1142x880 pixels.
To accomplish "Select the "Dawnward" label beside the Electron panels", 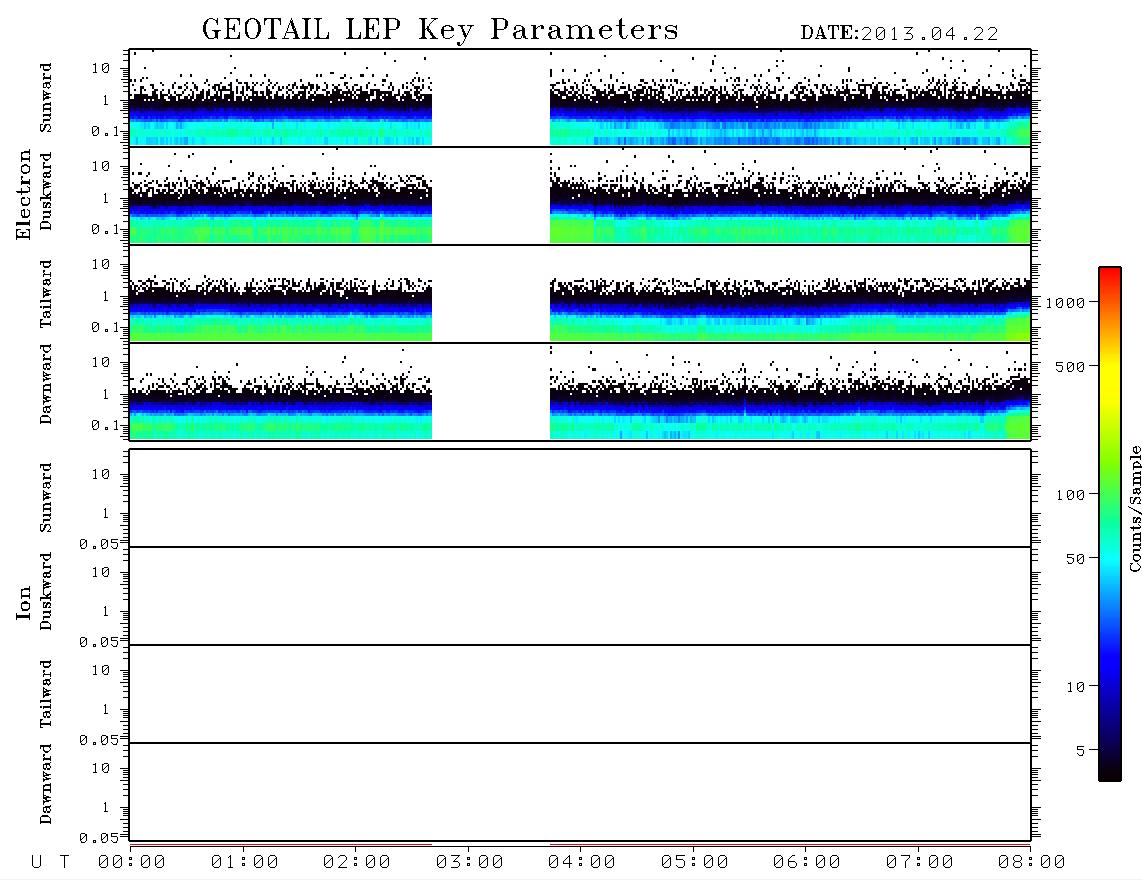I will point(46,384).
